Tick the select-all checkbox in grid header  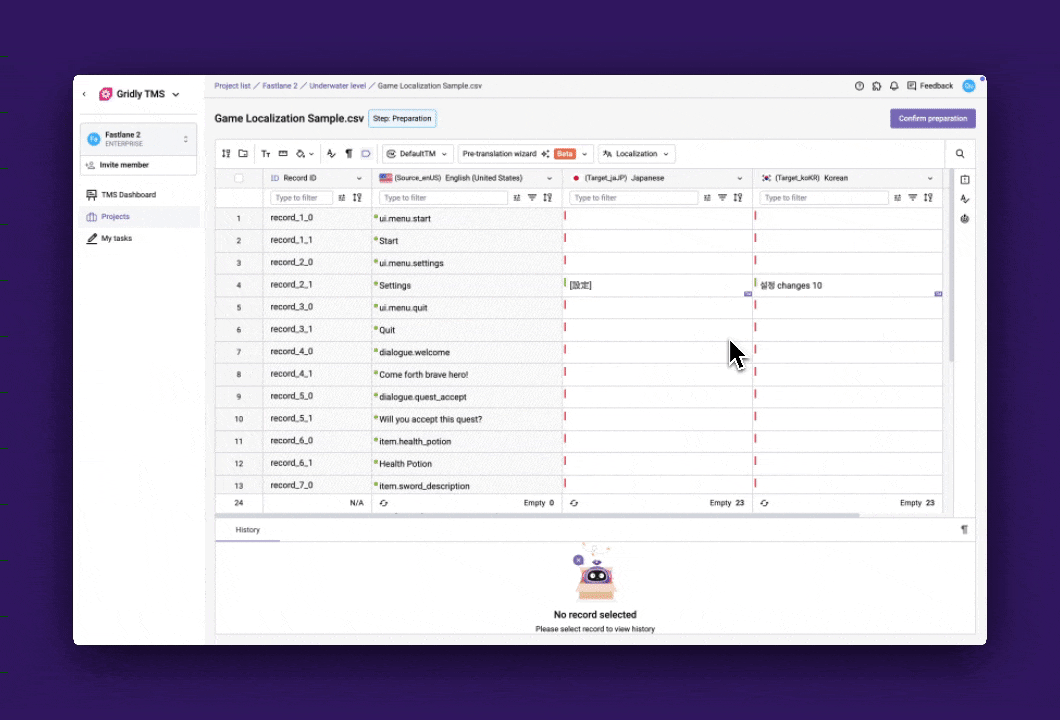pos(238,178)
